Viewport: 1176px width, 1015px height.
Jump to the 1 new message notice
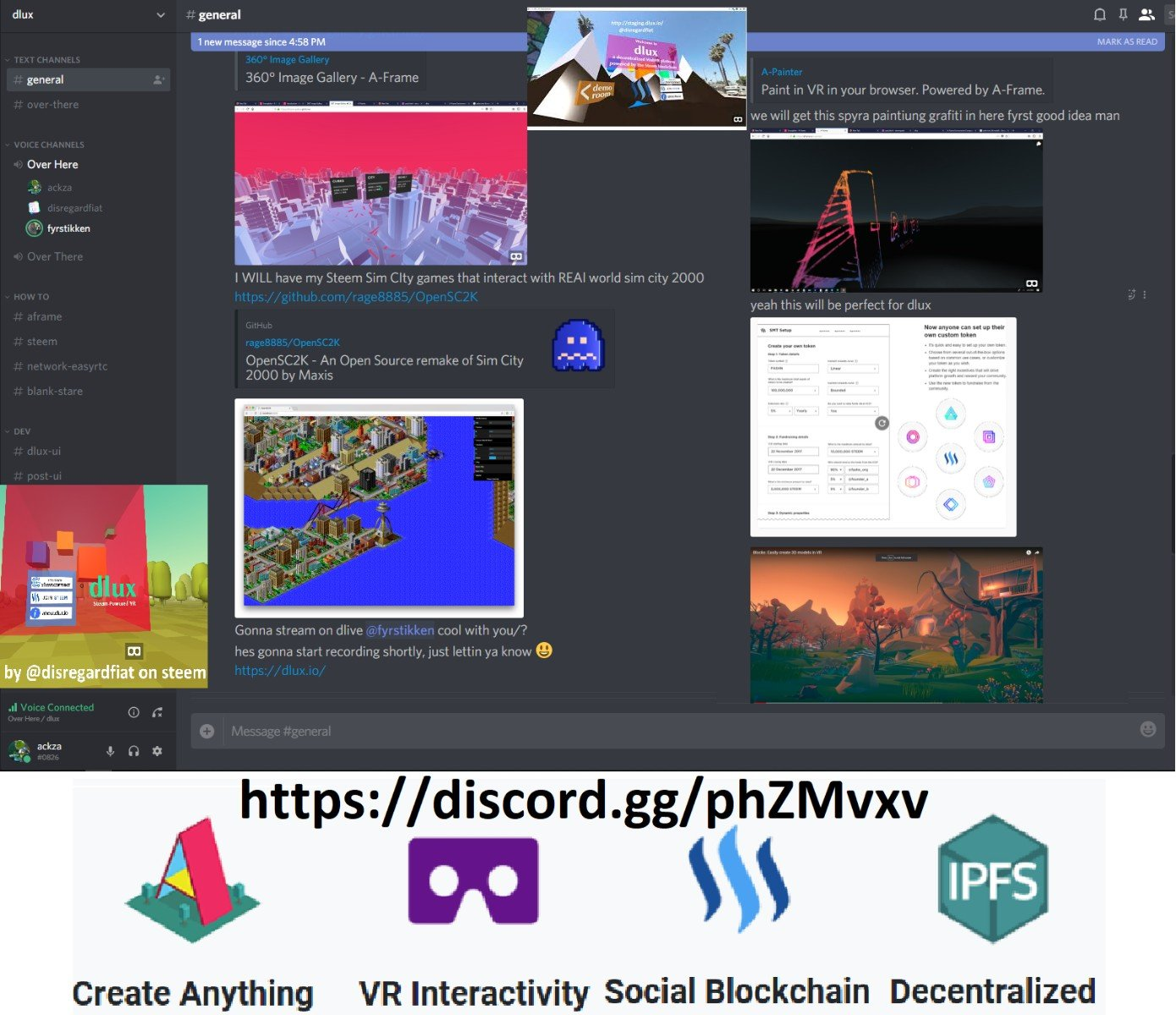coord(261,41)
